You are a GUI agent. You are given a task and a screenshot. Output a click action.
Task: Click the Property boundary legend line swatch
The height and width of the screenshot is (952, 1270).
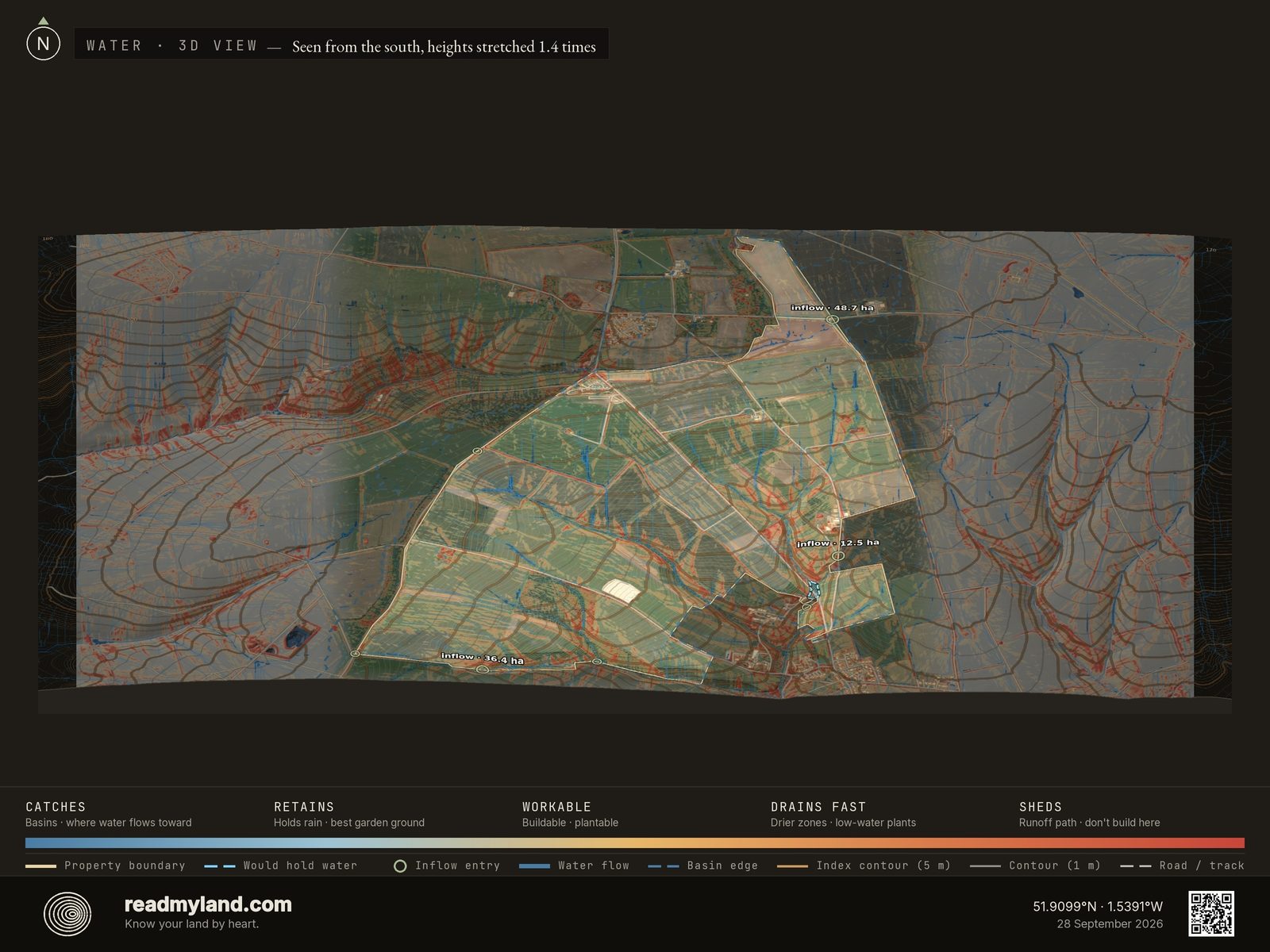tap(40, 866)
